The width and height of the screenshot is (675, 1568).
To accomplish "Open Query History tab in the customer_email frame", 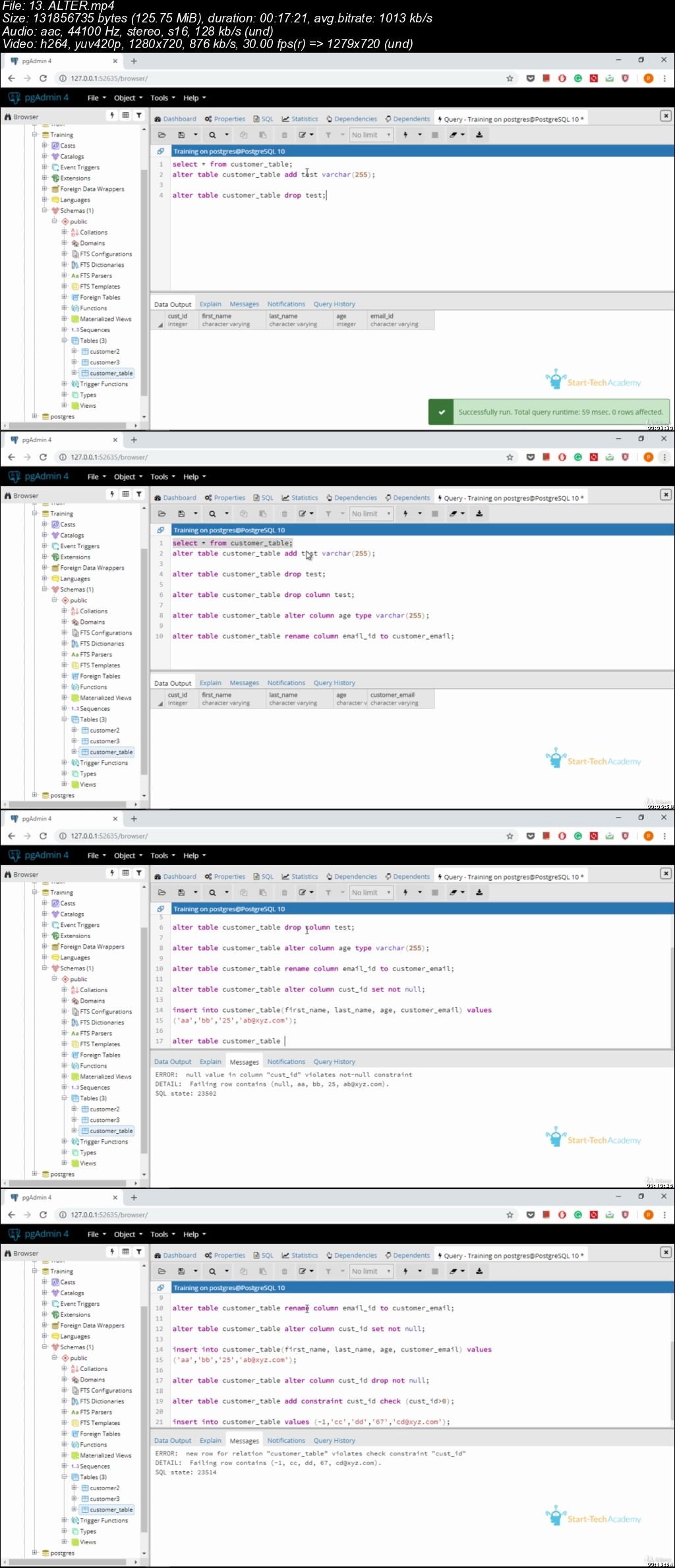I will (x=334, y=683).
